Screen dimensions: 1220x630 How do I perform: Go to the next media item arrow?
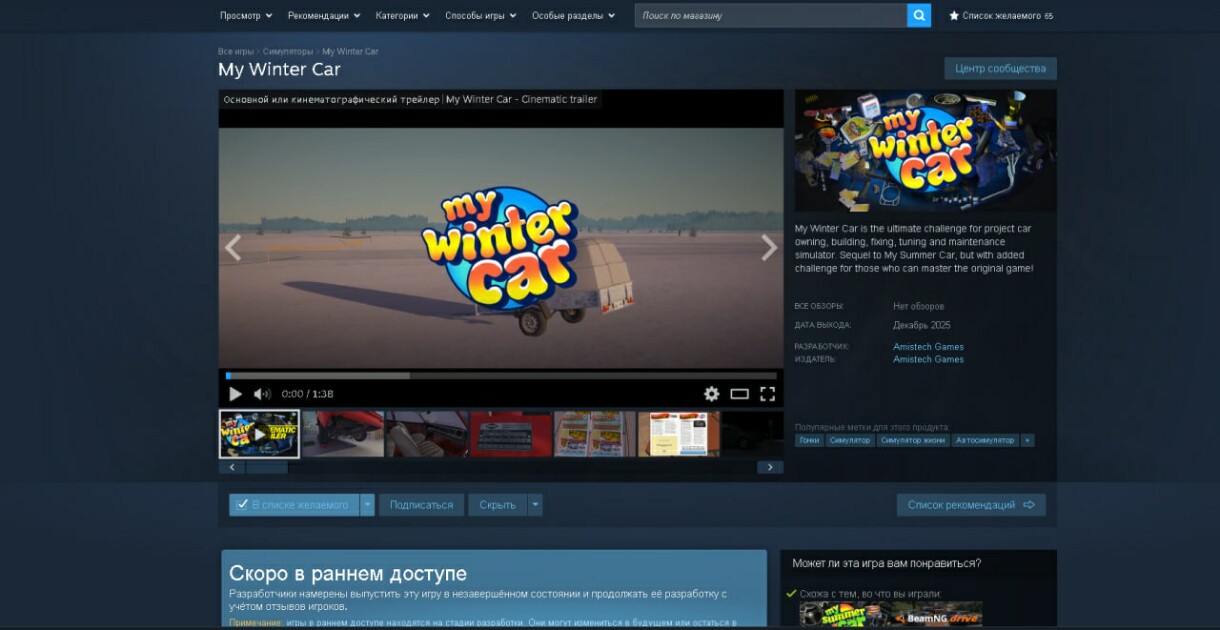[x=769, y=248]
